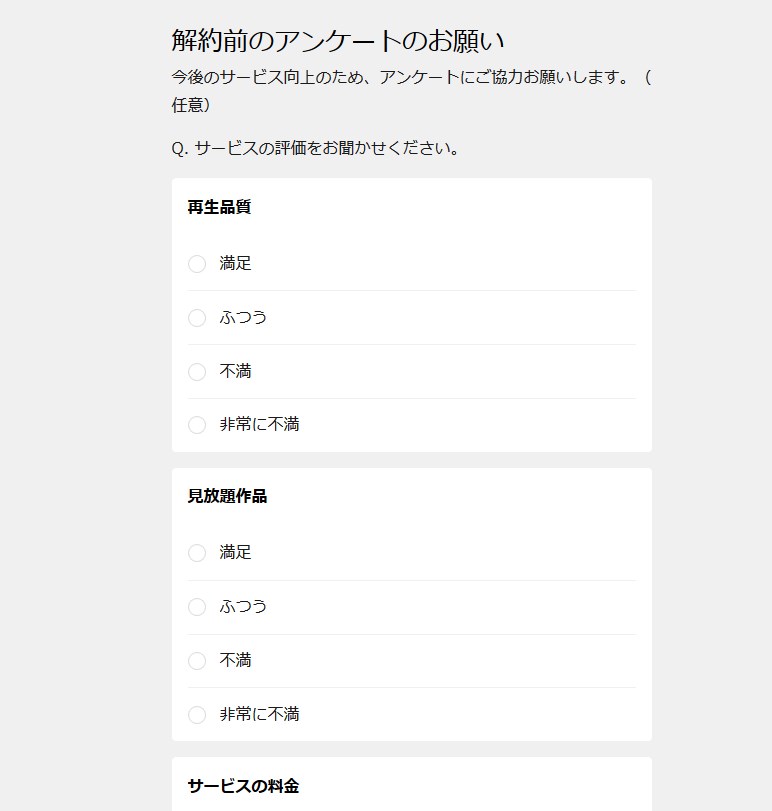Click the 非常に不満 label in 見放題作品
This screenshot has height=811, width=772.
coord(260,714)
